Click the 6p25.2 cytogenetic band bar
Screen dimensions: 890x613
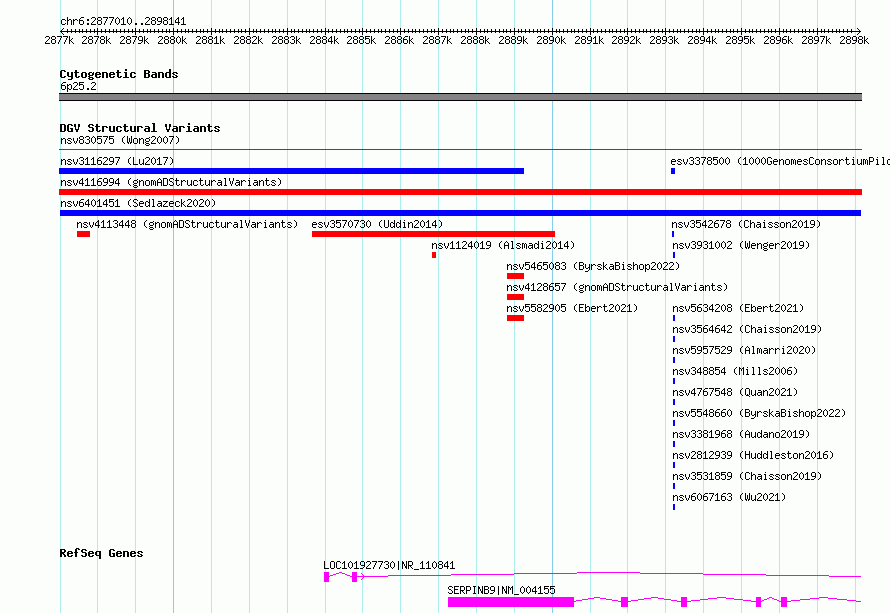click(x=460, y=97)
